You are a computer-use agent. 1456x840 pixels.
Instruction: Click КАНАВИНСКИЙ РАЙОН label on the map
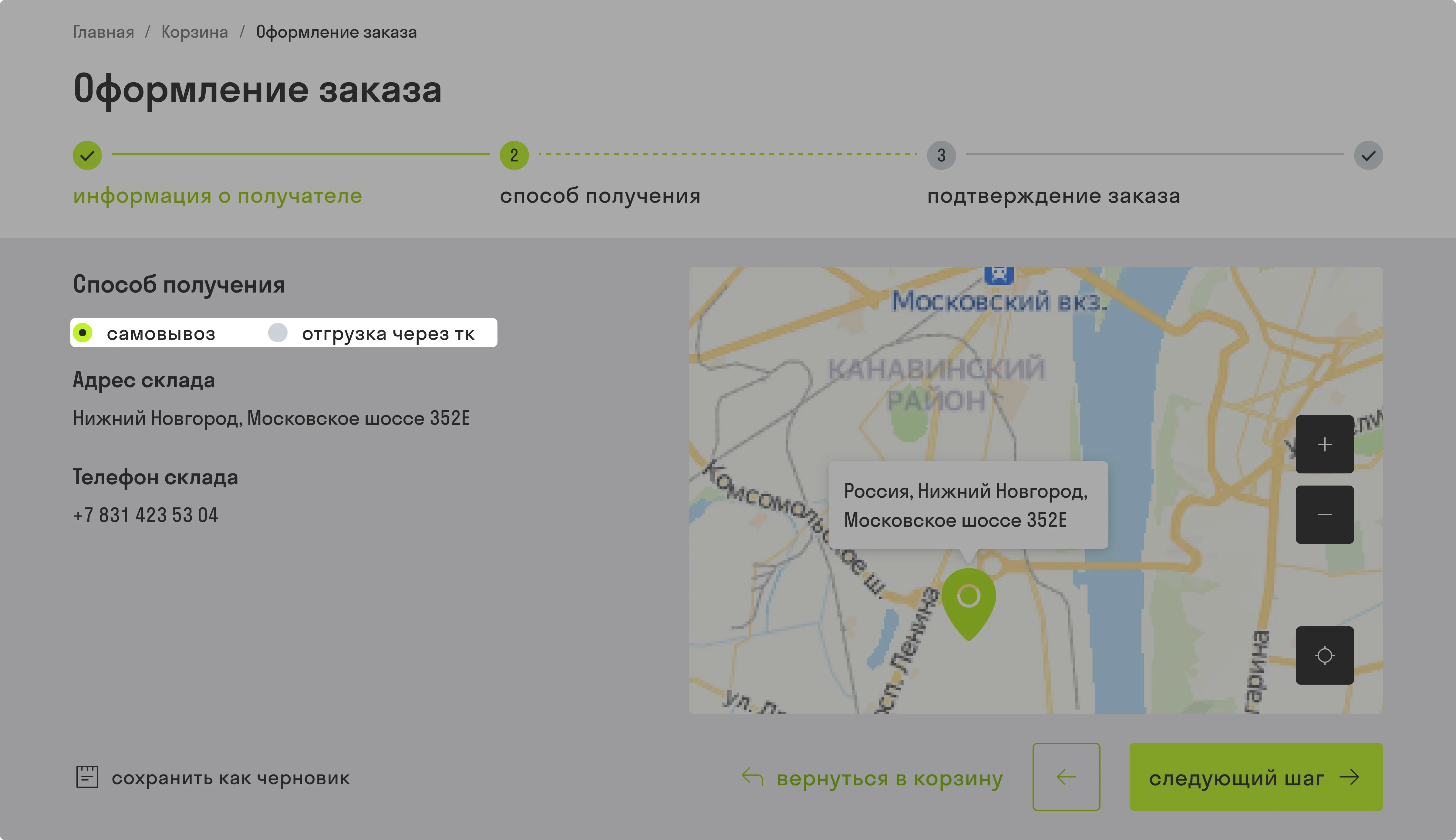pyautogui.click(x=936, y=385)
